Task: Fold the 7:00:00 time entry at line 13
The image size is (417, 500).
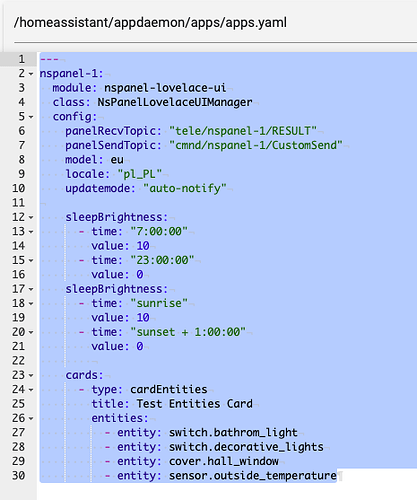Action: (31, 232)
